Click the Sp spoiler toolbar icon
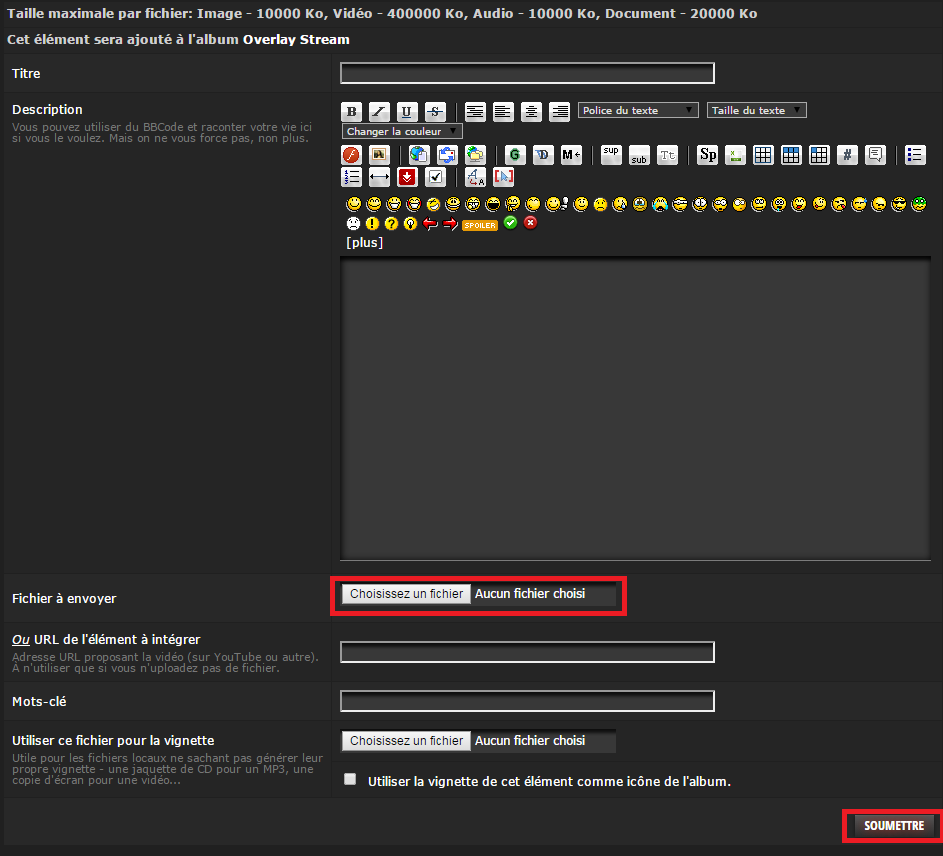 click(x=707, y=155)
